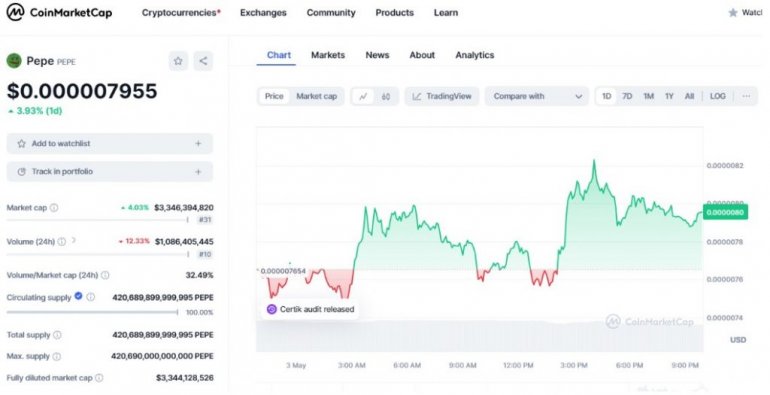Open the Analytics tab
Viewport: 770px width, 395px height.
[x=474, y=55]
